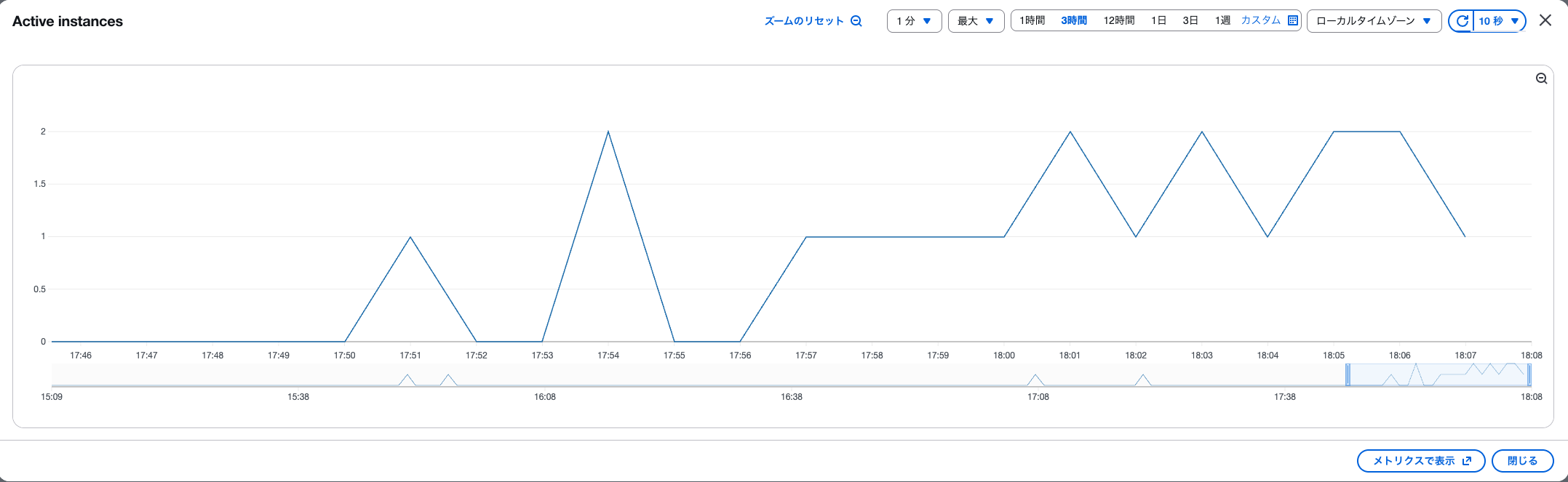
Task: Click the 17:51 x-axis label
Action: (410, 356)
